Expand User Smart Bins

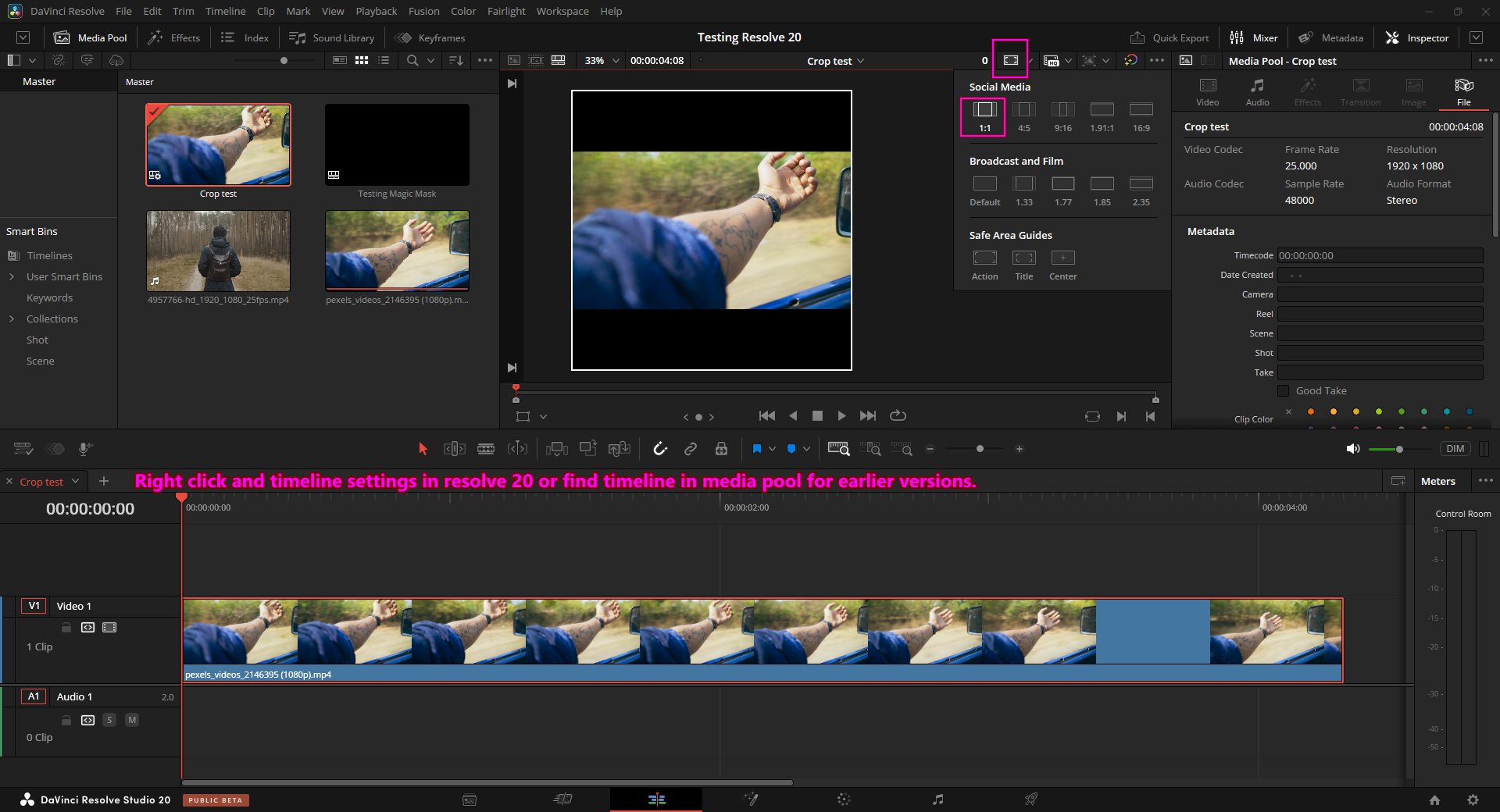[12, 276]
